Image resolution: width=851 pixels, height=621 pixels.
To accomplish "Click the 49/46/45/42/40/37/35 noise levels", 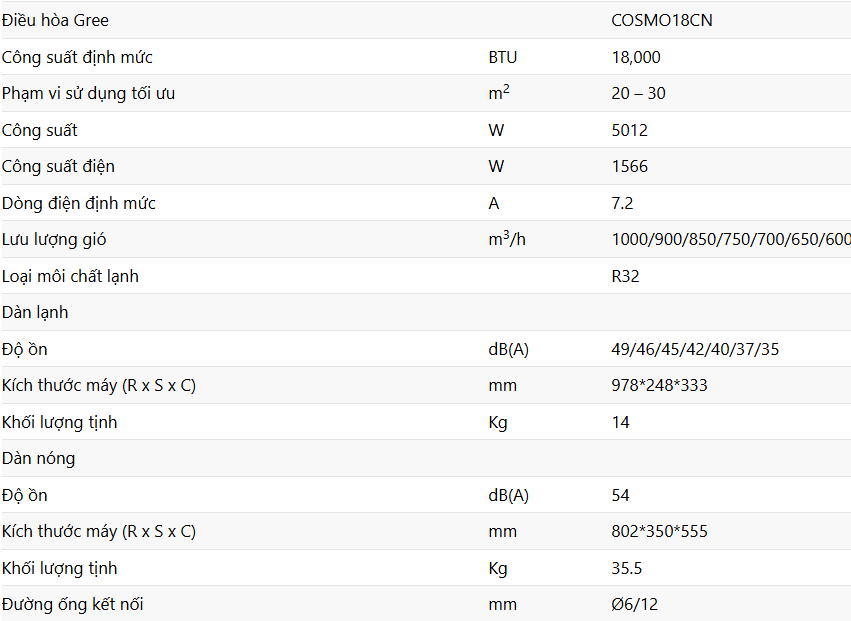I will [695, 349].
